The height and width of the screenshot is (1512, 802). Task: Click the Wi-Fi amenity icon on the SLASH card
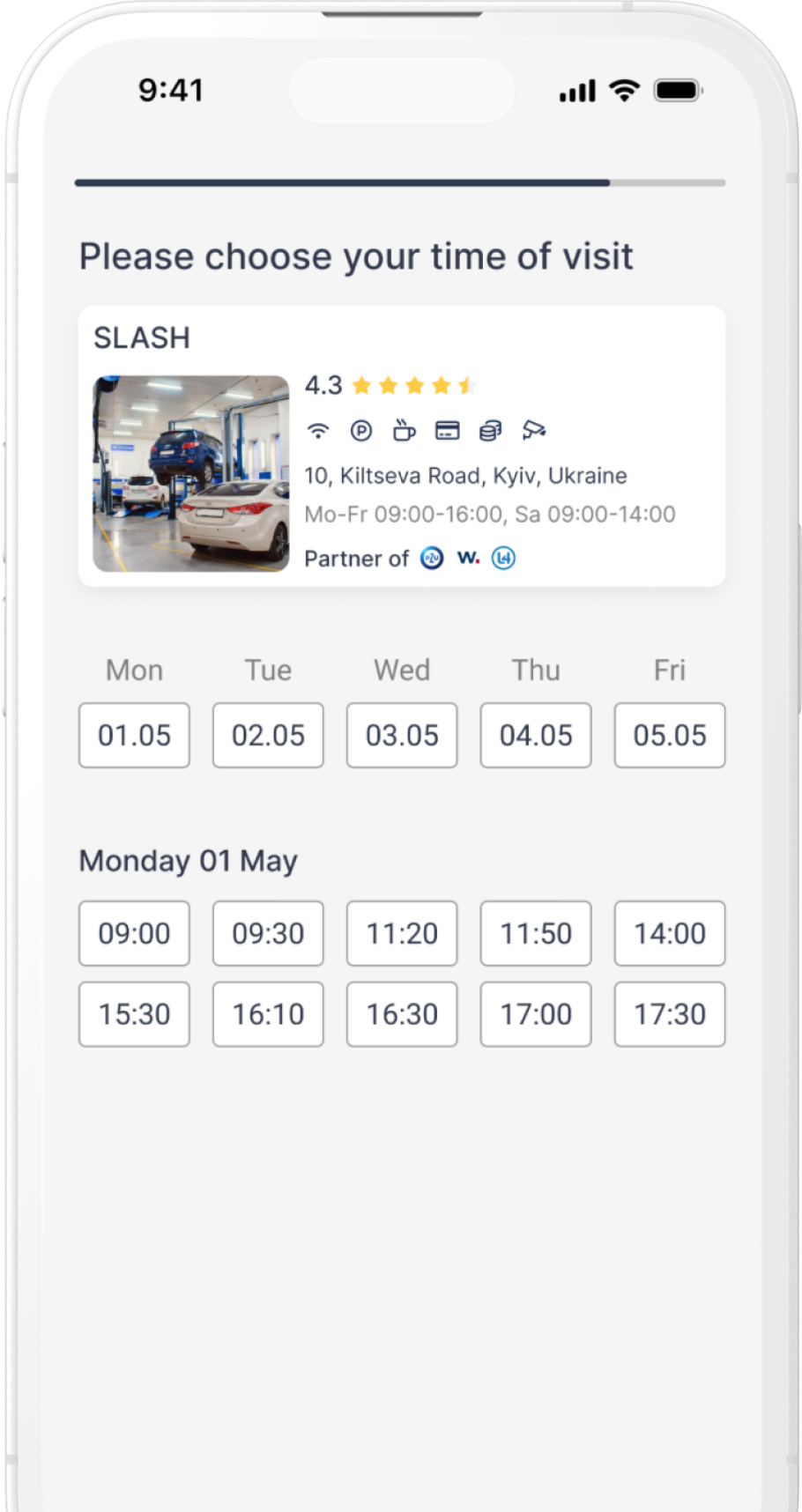tap(317, 431)
